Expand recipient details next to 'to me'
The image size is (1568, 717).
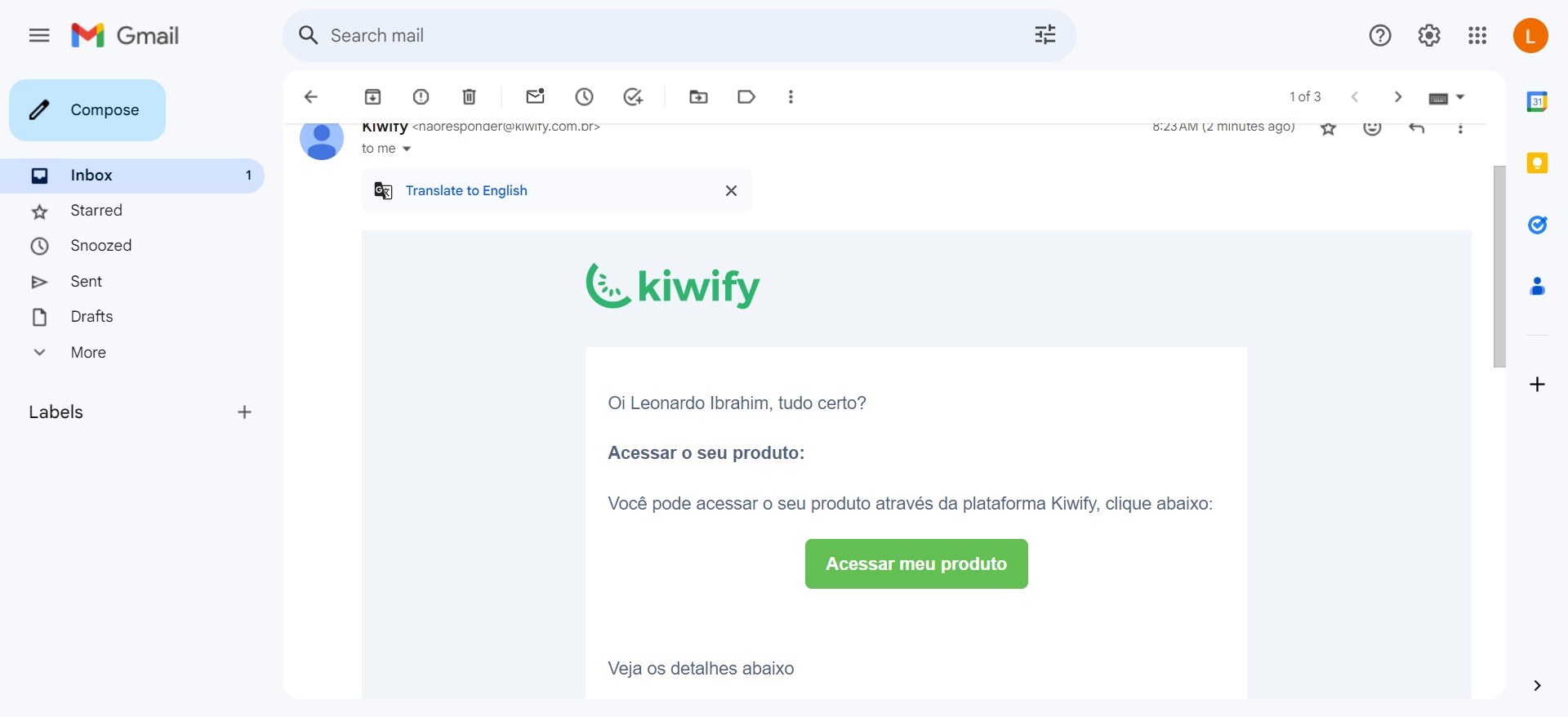pos(407,149)
